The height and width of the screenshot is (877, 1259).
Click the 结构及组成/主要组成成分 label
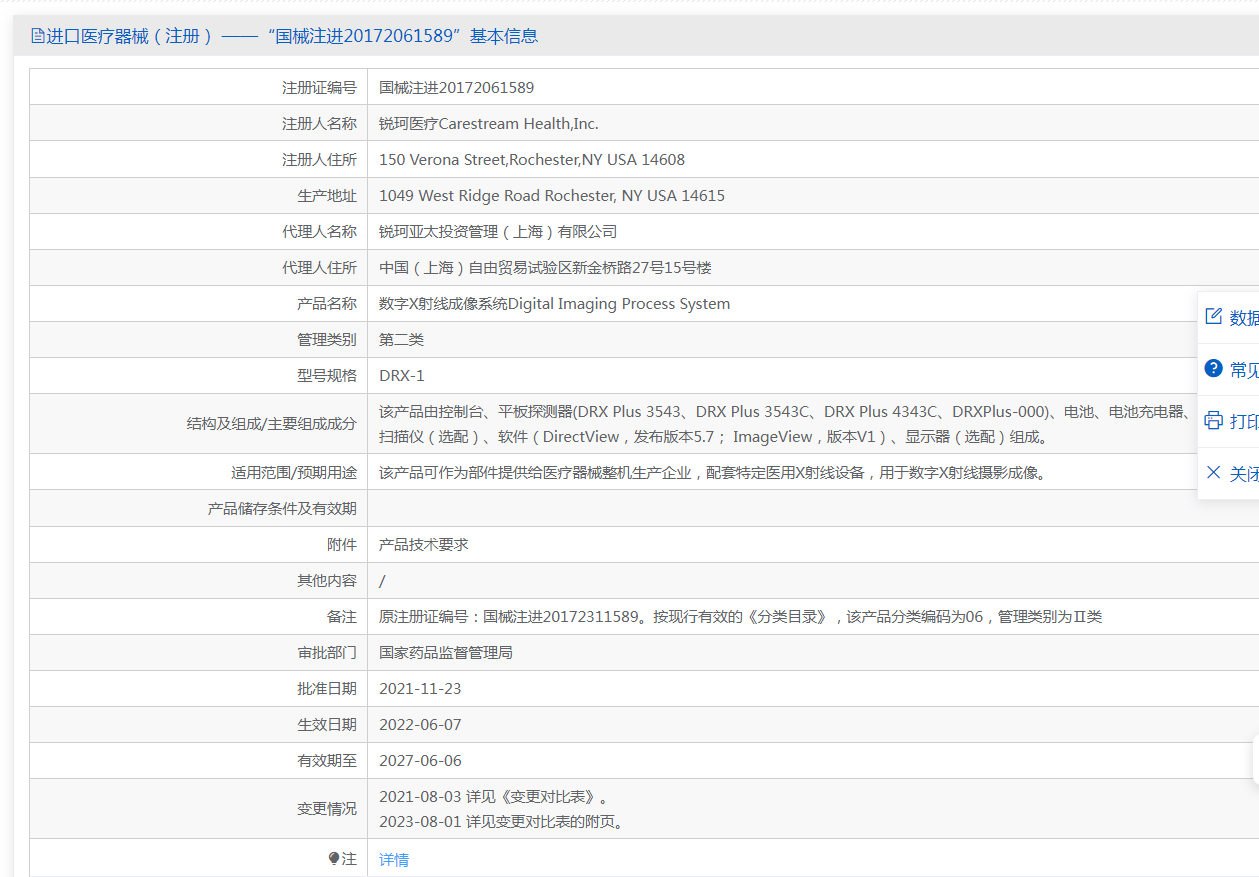tap(271, 424)
